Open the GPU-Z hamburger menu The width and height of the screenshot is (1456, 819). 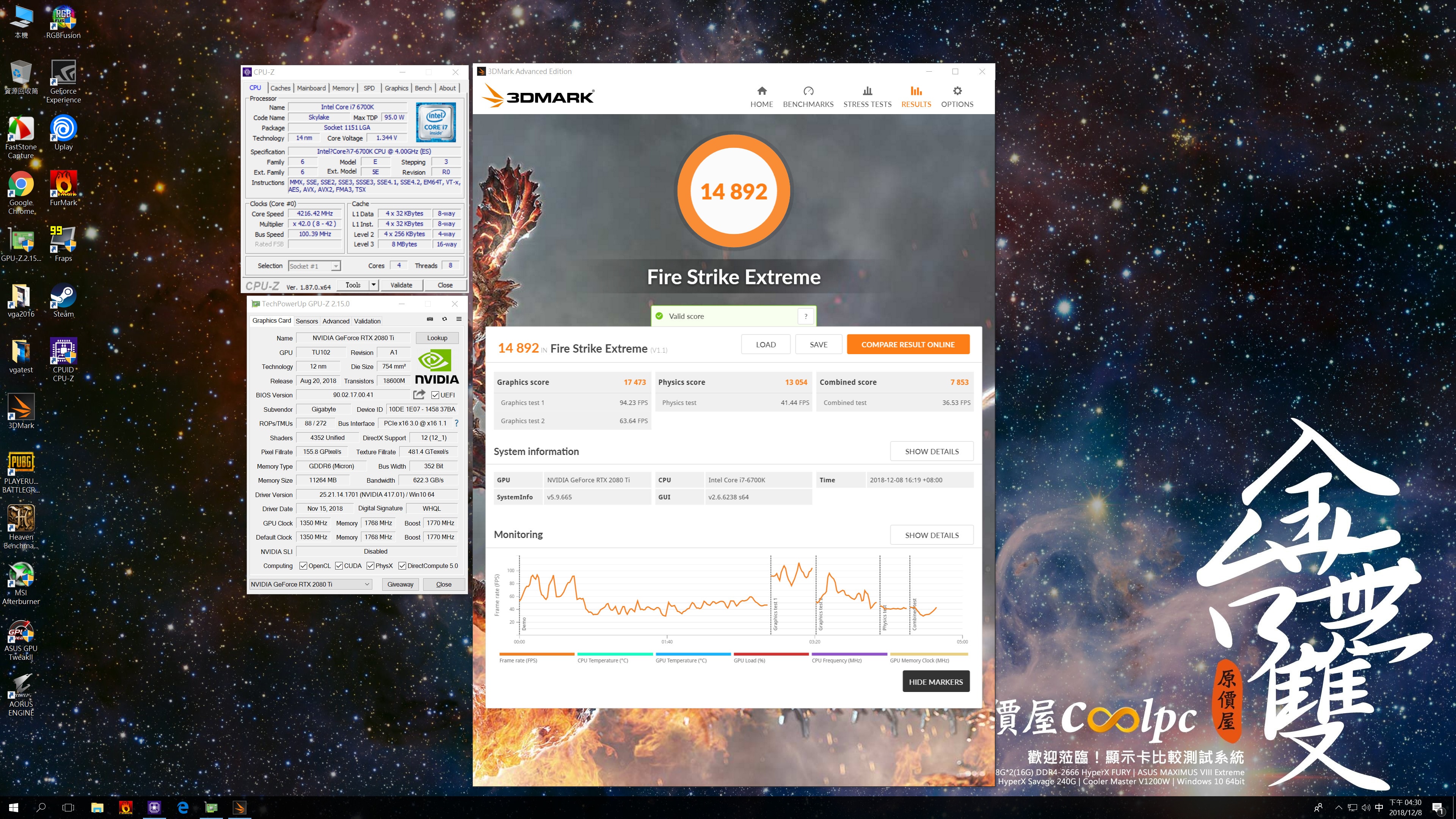[x=459, y=319]
